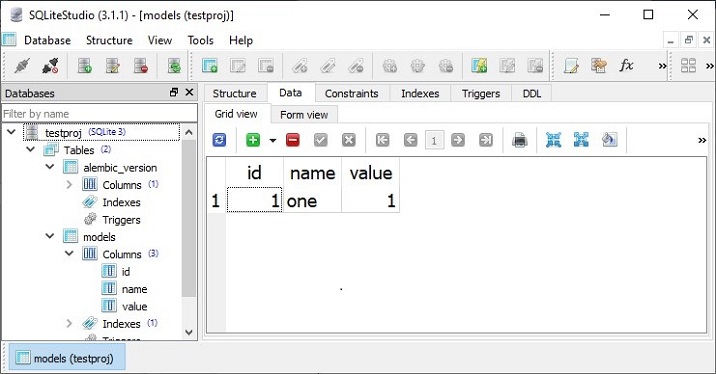Click the window tile layout icon
Image resolution: width=716 pixels, height=374 pixels.
[688, 66]
